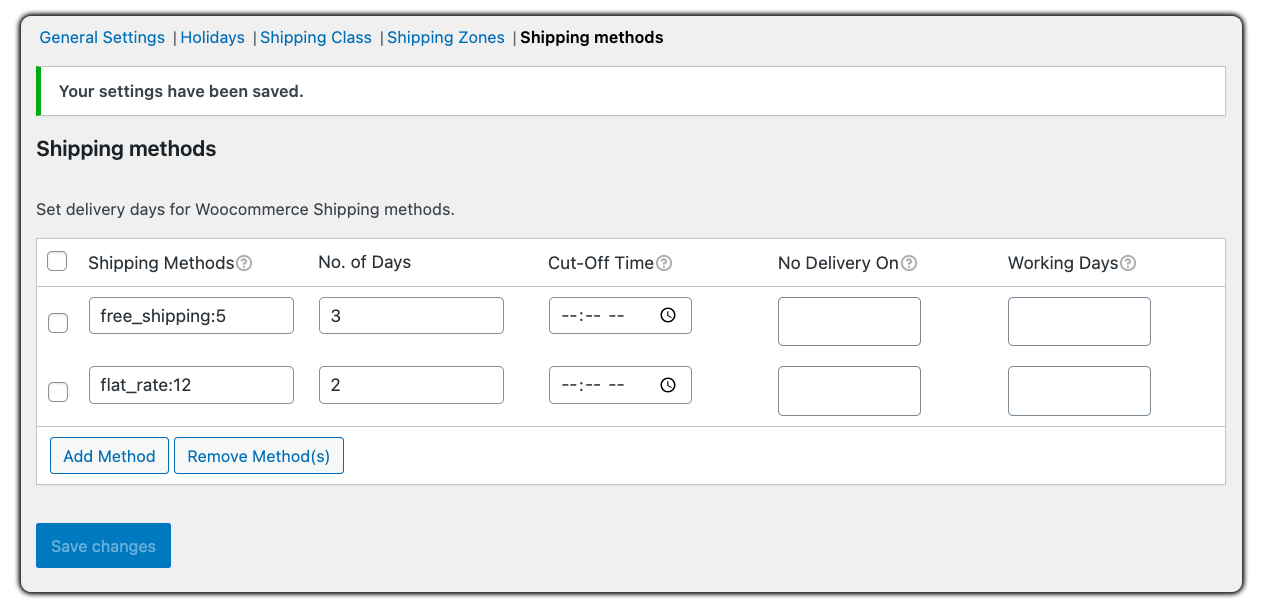Click No Delivery On box for flat_rate:12
The width and height of the screenshot is (1264, 608).
point(849,391)
